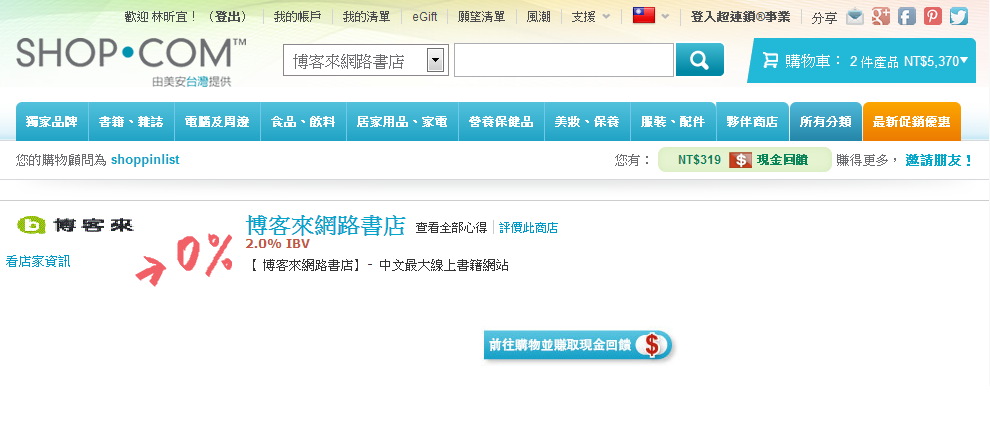Open the 書籍、雜誌 category tab

(x=132, y=122)
